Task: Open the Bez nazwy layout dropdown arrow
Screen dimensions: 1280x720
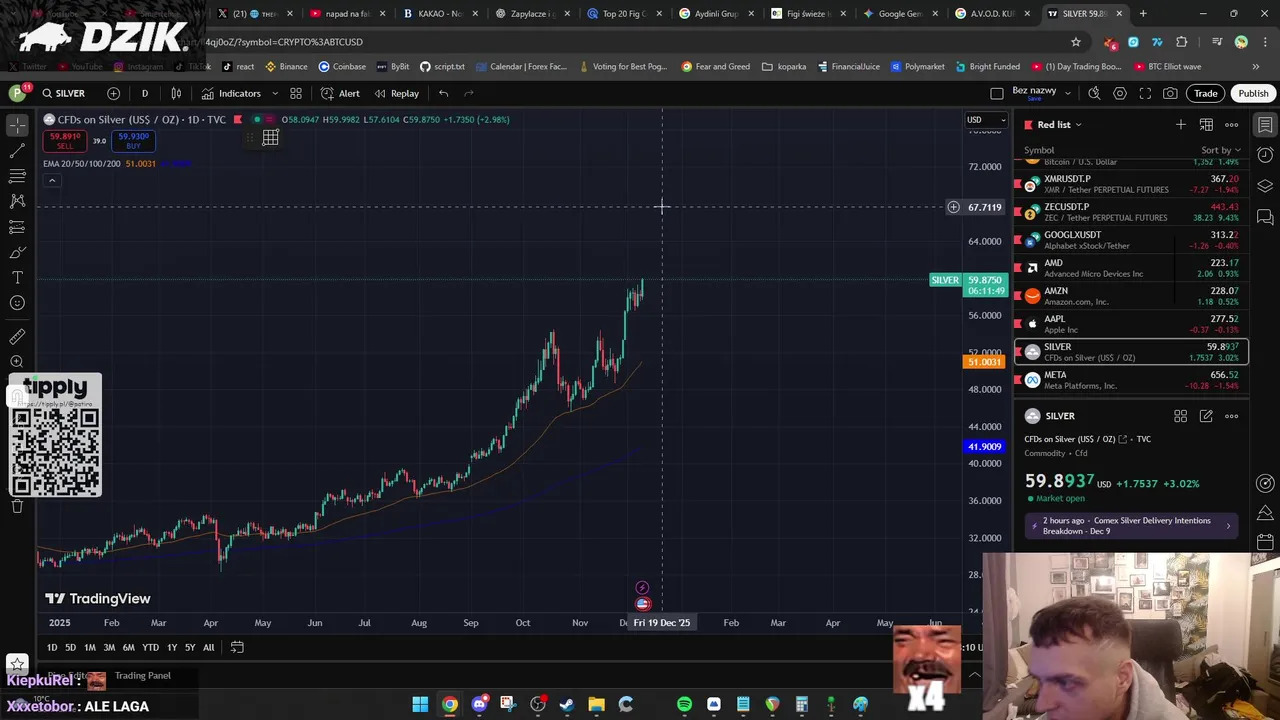Action: (1068, 93)
